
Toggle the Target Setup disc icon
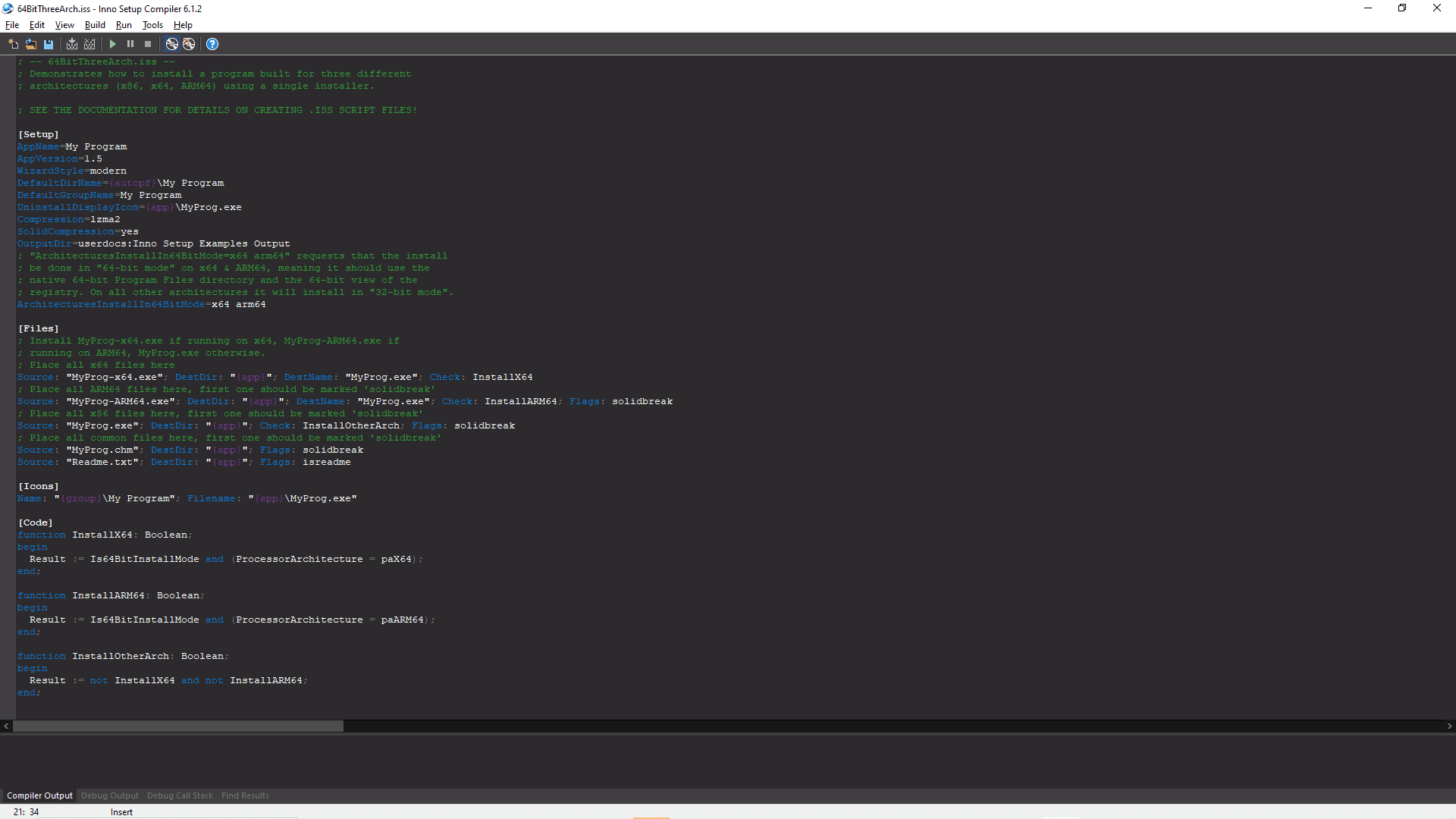[x=172, y=44]
